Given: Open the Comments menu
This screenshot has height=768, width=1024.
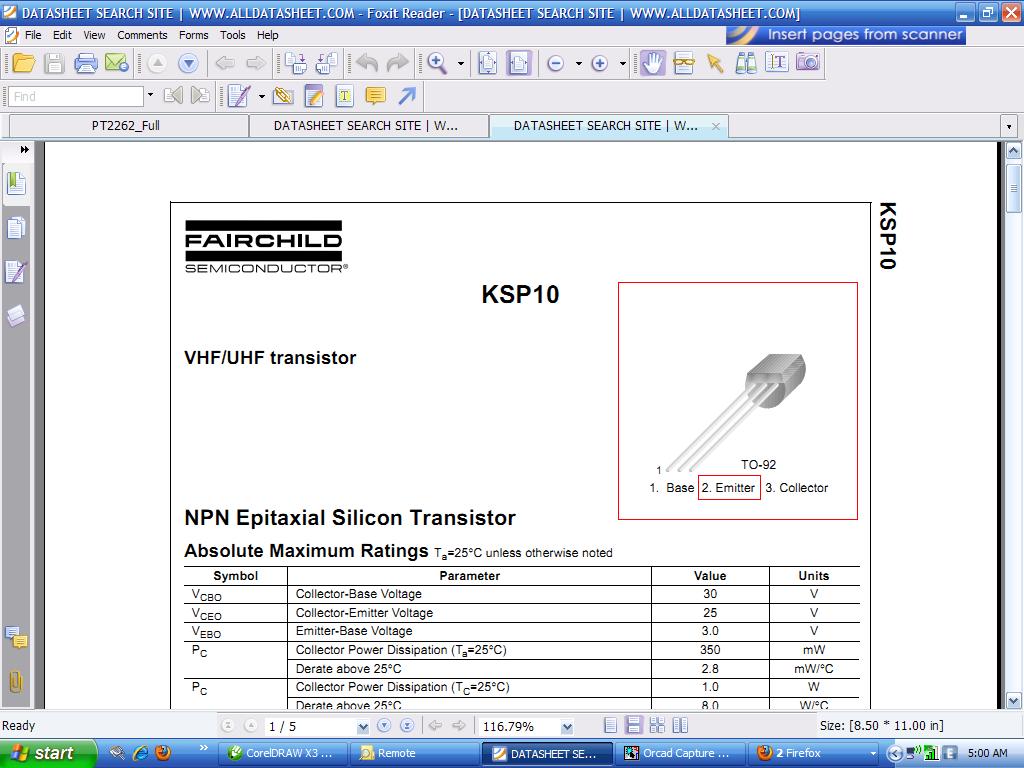Looking at the screenshot, I should (x=142, y=35).
